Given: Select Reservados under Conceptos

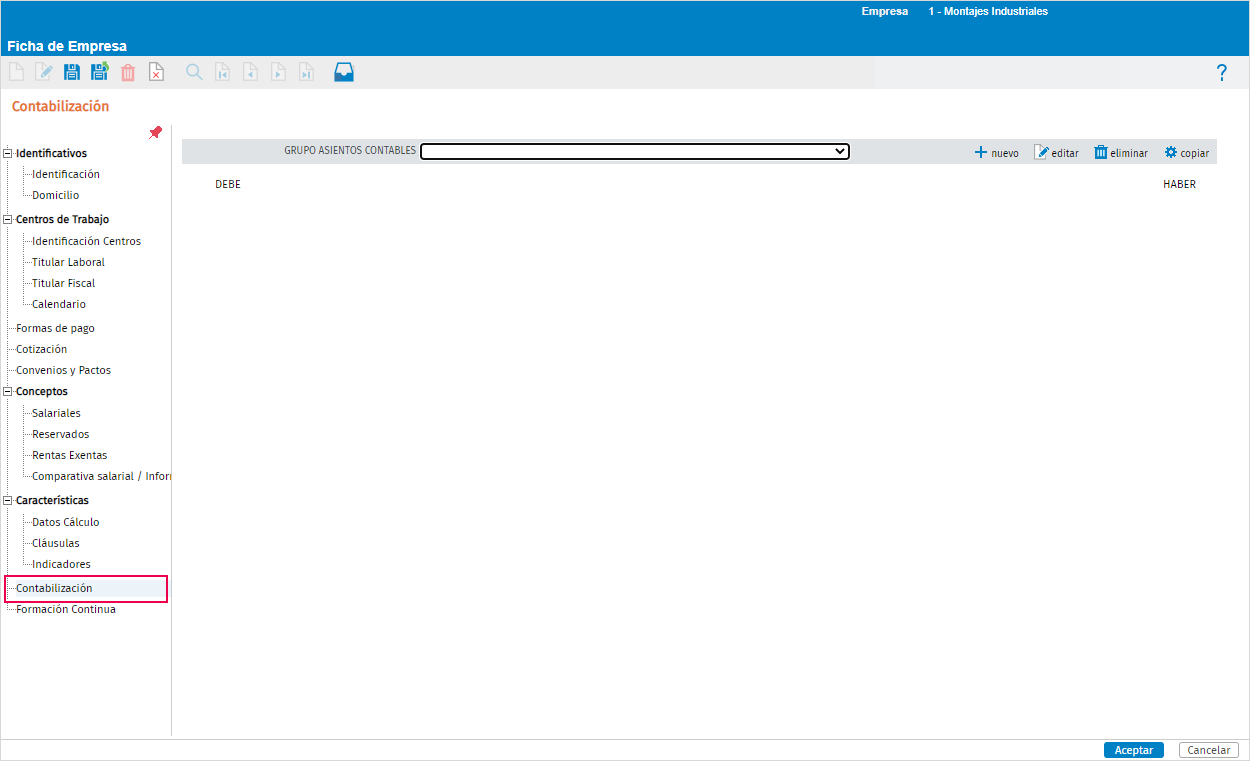Looking at the screenshot, I should tap(61, 434).
